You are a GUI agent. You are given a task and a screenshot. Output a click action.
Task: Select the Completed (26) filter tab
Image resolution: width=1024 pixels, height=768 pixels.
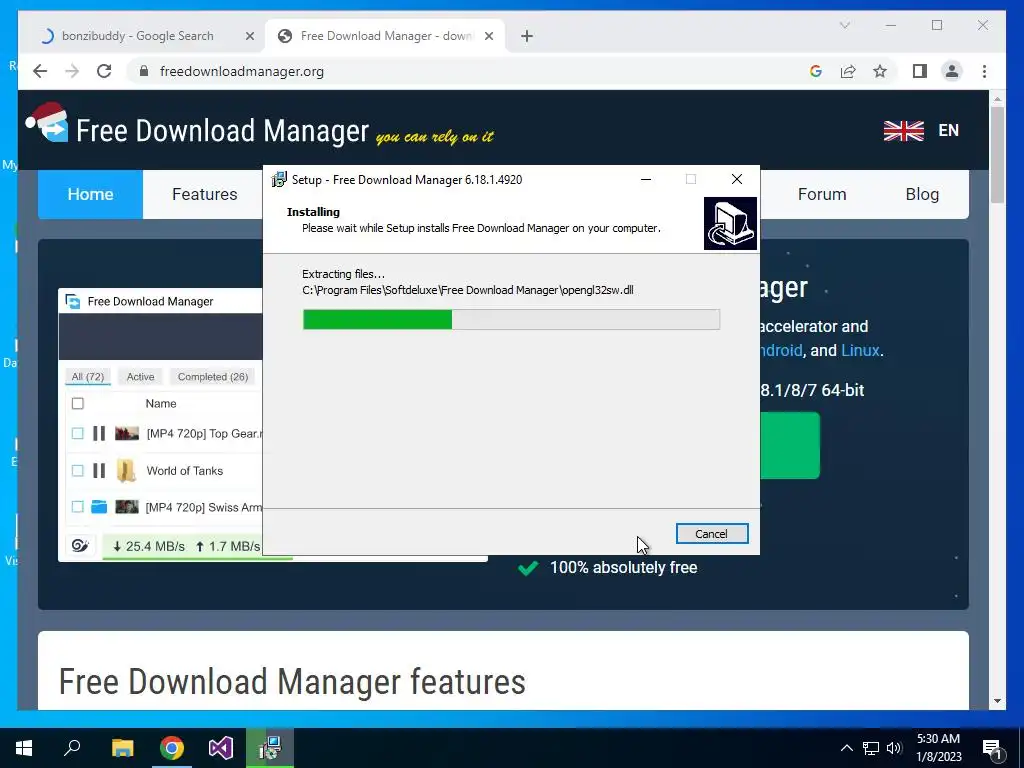(213, 377)
